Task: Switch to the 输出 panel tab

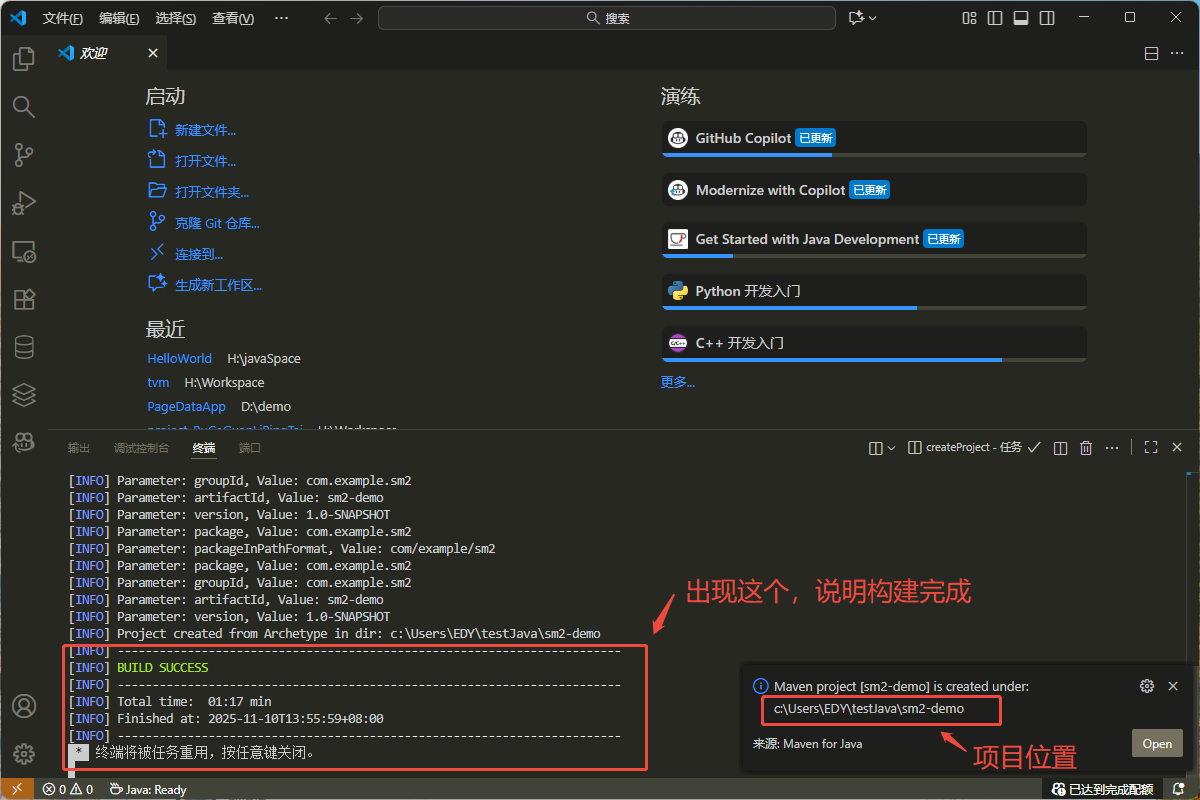Action: pos(79,448)
